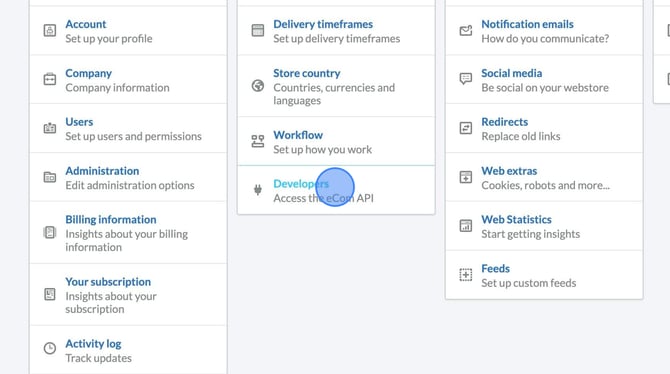This screenshot has height=374, width=670.
Task: Click the Web extras plus icon
Action: click(x=466, y=177)
